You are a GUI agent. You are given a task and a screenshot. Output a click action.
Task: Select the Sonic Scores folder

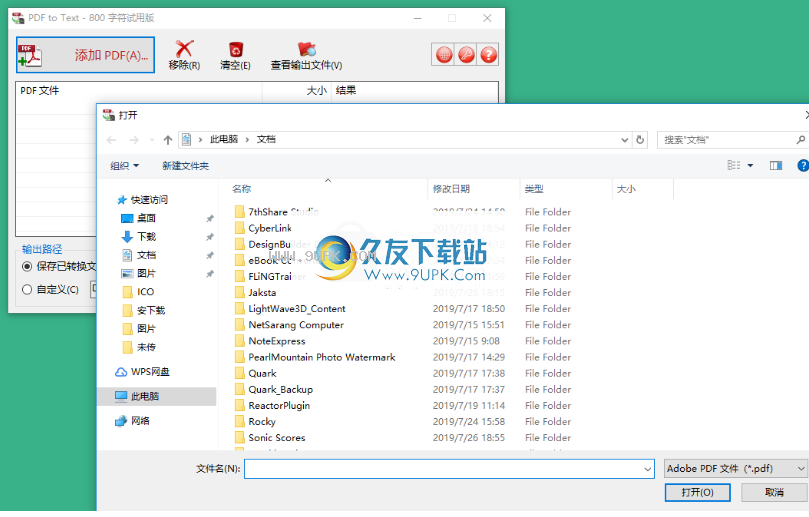click(277, 438)
